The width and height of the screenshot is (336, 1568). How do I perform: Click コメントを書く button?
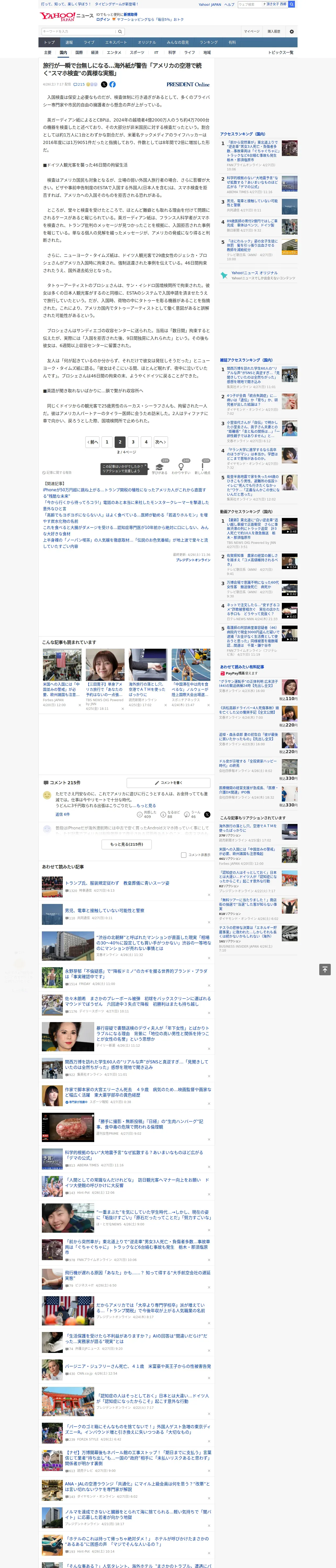coord(168,783)
